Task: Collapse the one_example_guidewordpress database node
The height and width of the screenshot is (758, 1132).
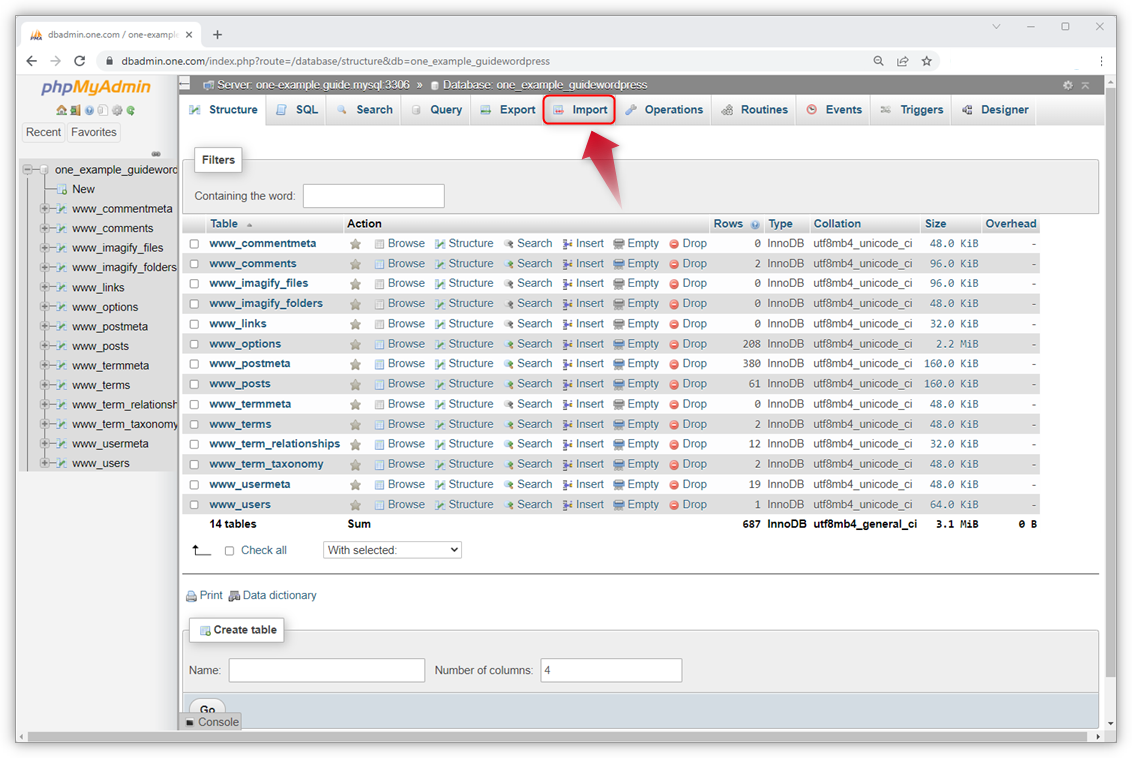Action: click(x=27, y=170)
